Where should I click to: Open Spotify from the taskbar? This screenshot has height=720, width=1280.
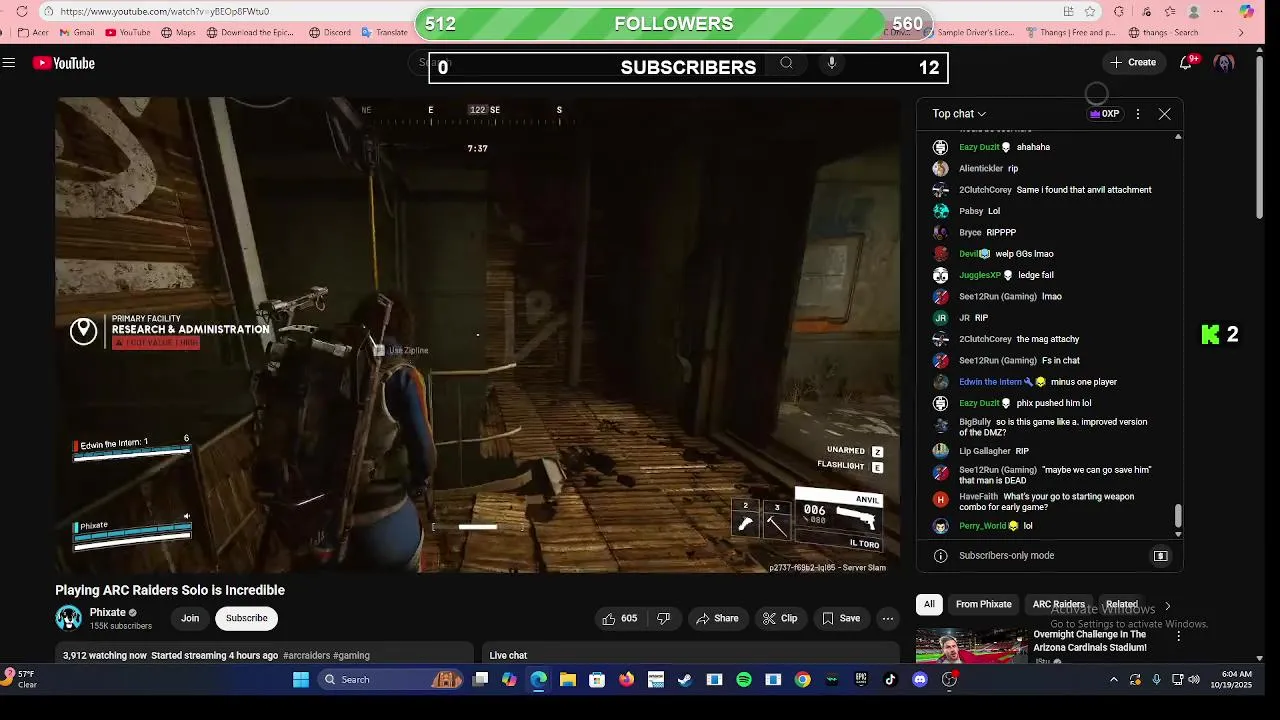tap(743, 680)
